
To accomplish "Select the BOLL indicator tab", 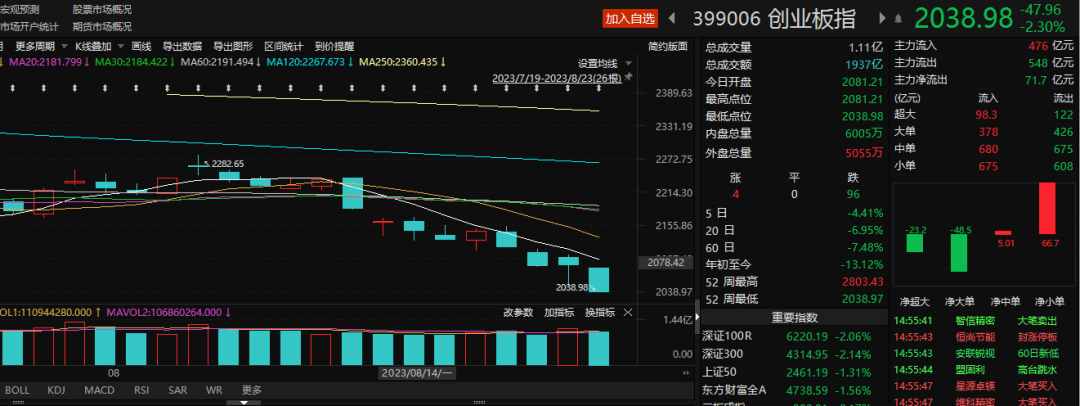I will [x=17, y=390].
